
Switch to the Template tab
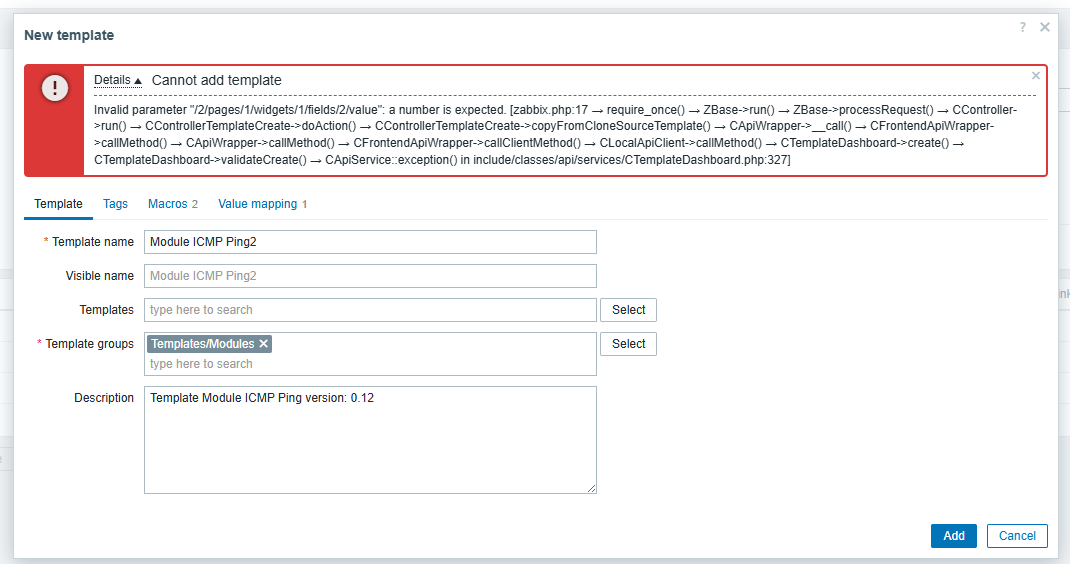pyautogui.click(x=59, y=203)
